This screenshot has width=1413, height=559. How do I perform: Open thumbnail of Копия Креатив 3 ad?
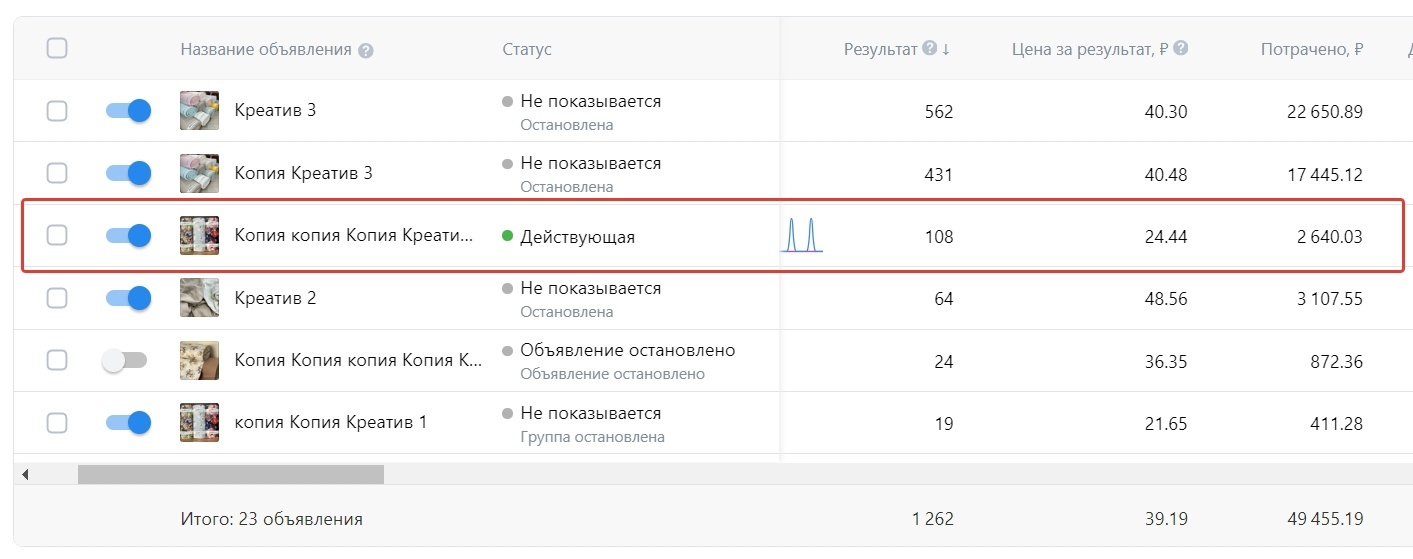199,173
